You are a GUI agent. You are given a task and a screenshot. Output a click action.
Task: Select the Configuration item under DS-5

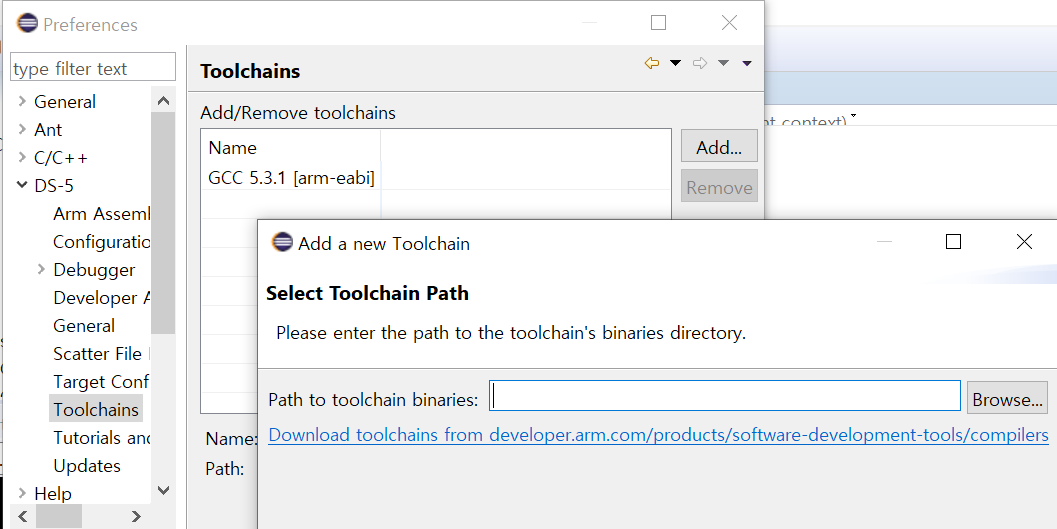pos(101,241)
